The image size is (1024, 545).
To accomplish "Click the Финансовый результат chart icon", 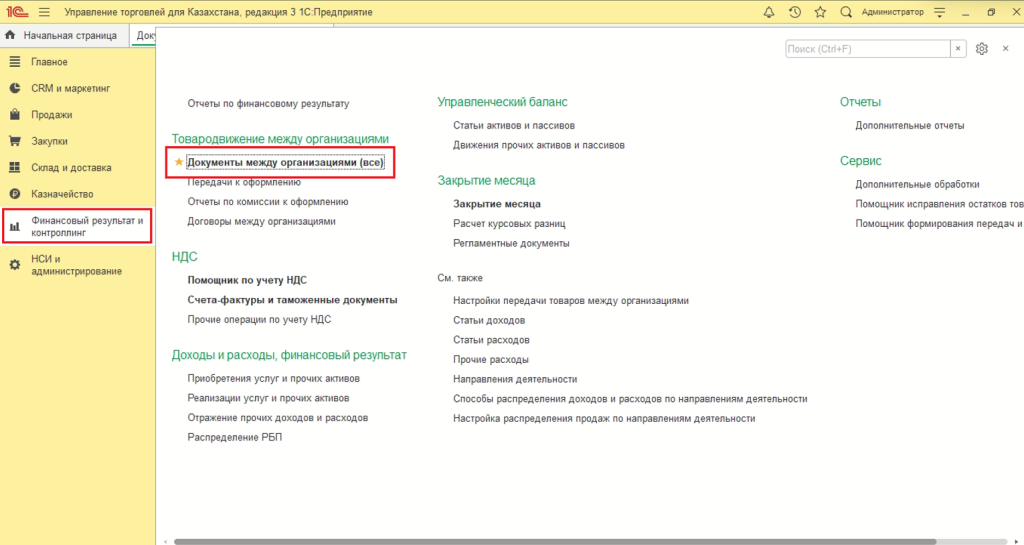I will (14, 227).
